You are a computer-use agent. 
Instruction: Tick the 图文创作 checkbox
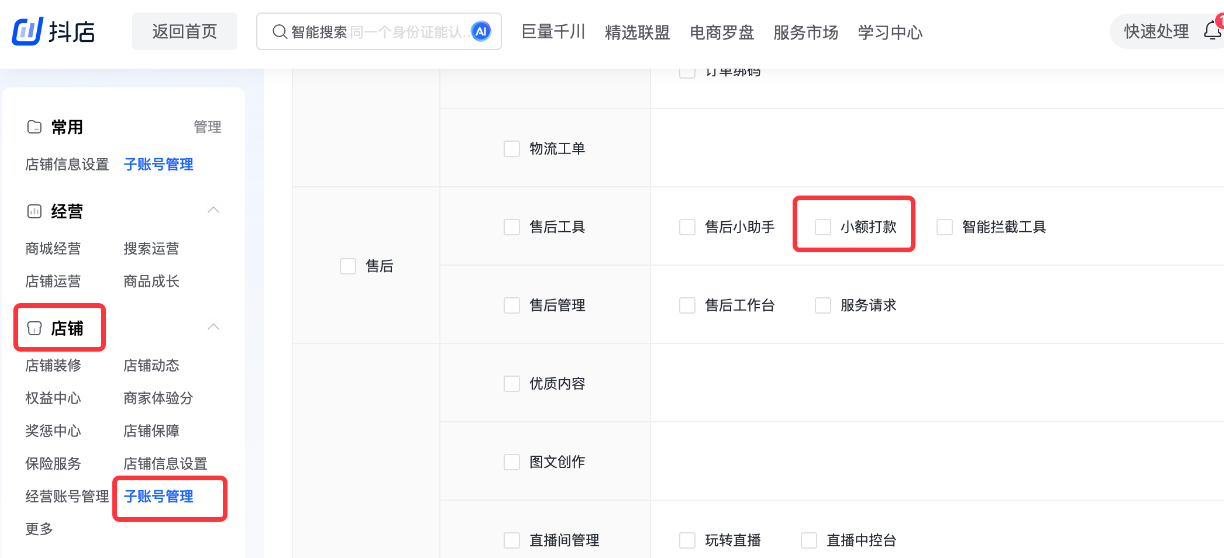click(512, 462)
